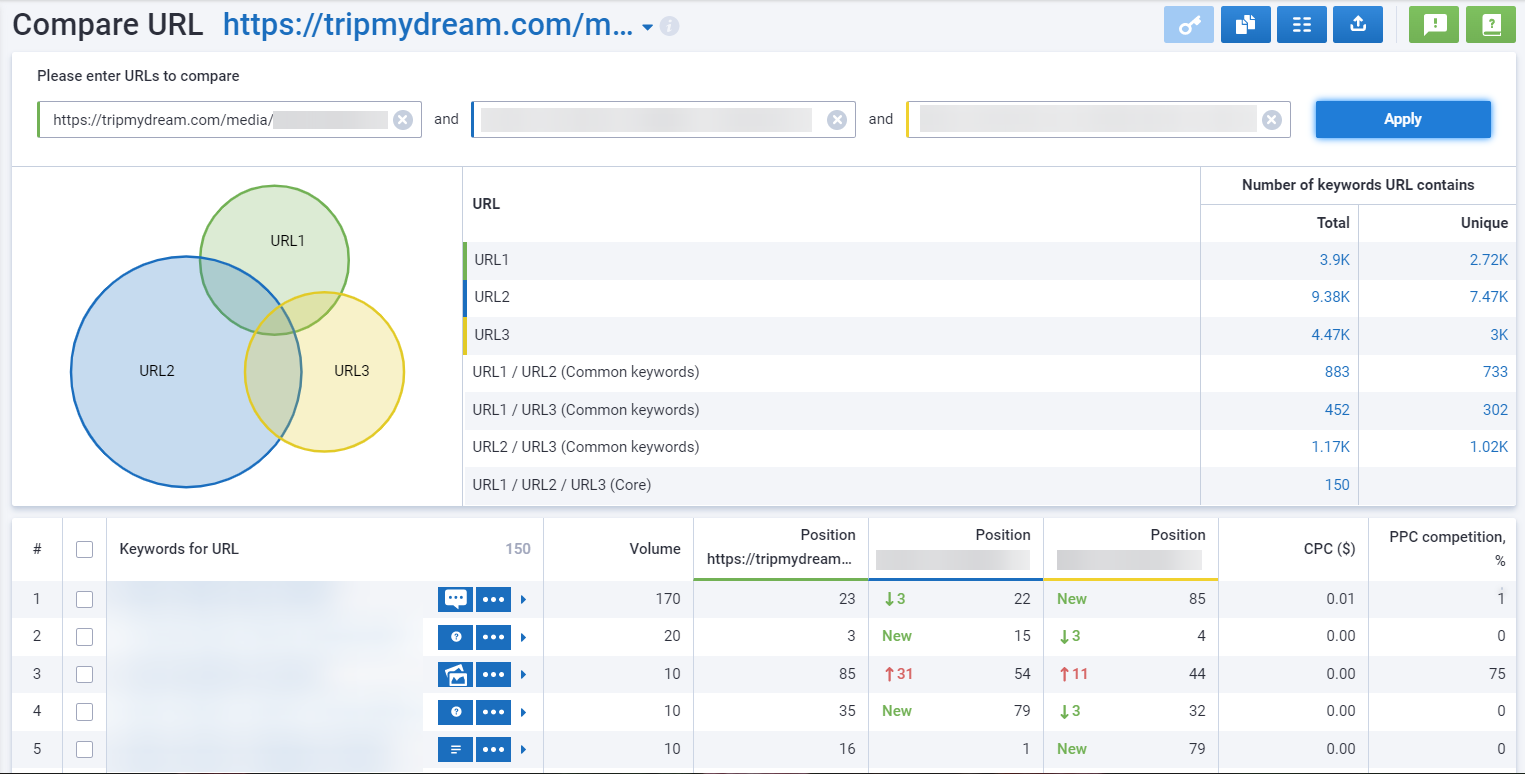The width and height of the screenshot is (1525, 774).
Task: Open the three-dots menu in row 5
Action: point(493,749)
